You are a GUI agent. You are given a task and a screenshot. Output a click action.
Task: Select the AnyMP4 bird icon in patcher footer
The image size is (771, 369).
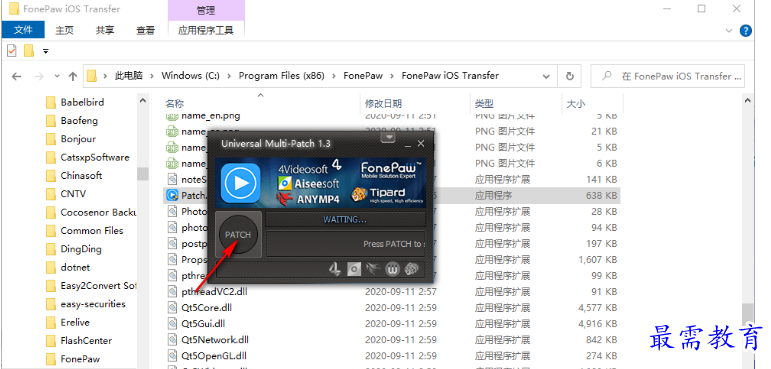(x=372, y=269)
